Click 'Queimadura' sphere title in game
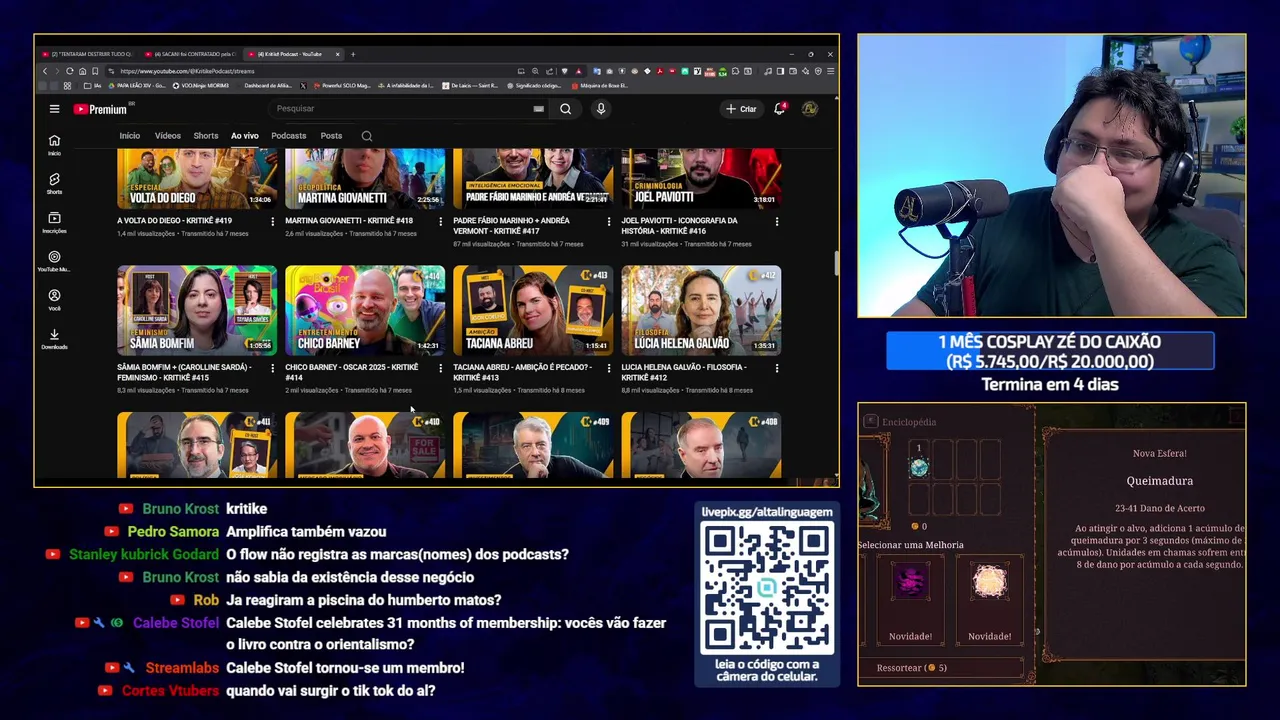Image resolution: width=1280 pixels, height=720 pixels. pos(1159,481)
